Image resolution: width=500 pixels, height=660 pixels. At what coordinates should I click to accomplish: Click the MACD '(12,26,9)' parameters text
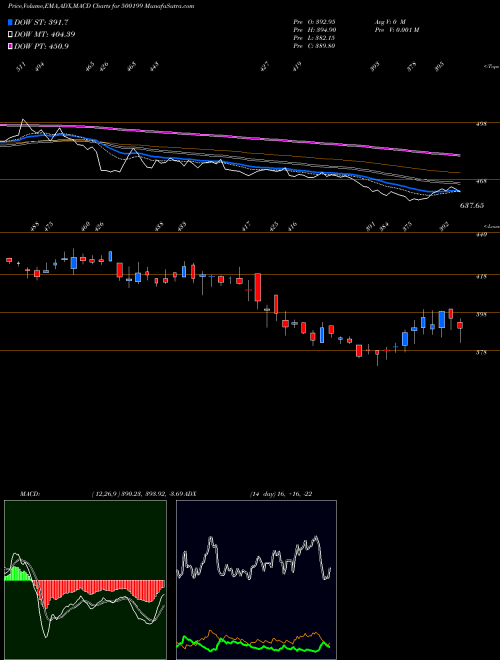[104, 494]
